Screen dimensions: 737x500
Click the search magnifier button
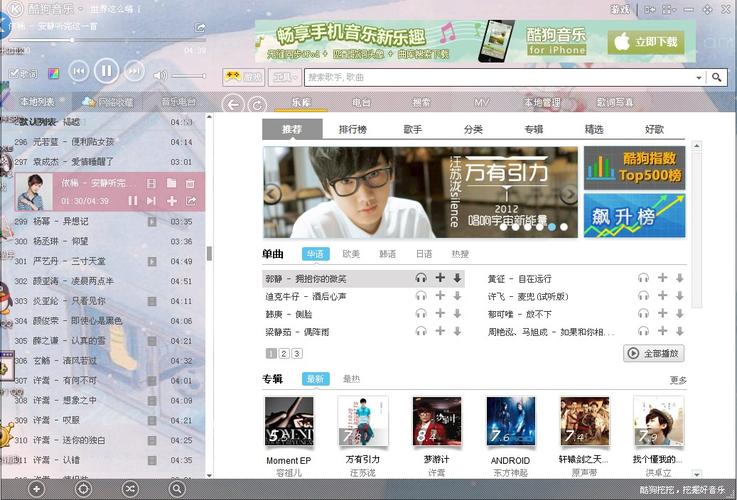[716, 77]
